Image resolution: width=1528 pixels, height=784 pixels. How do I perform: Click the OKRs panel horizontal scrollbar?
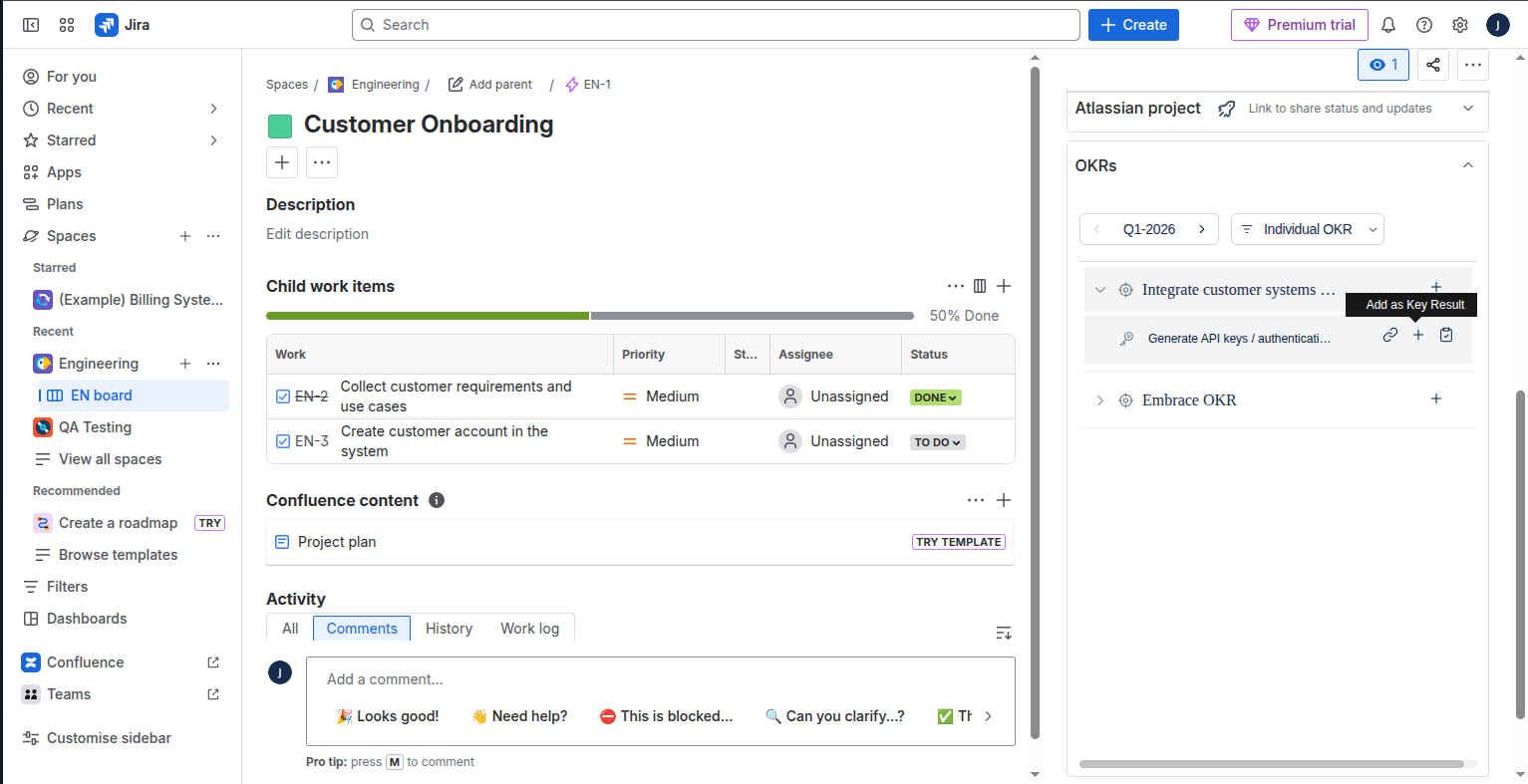(1271, 764)
